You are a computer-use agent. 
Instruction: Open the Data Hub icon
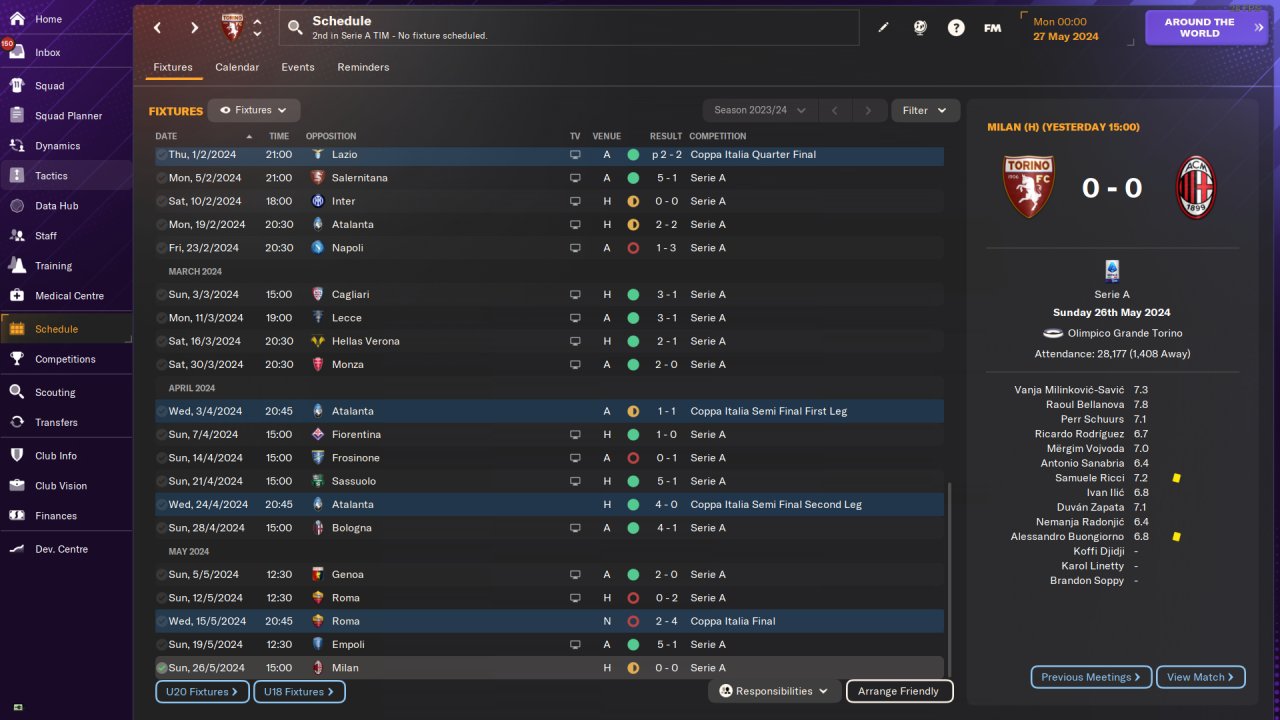point(17,206)
